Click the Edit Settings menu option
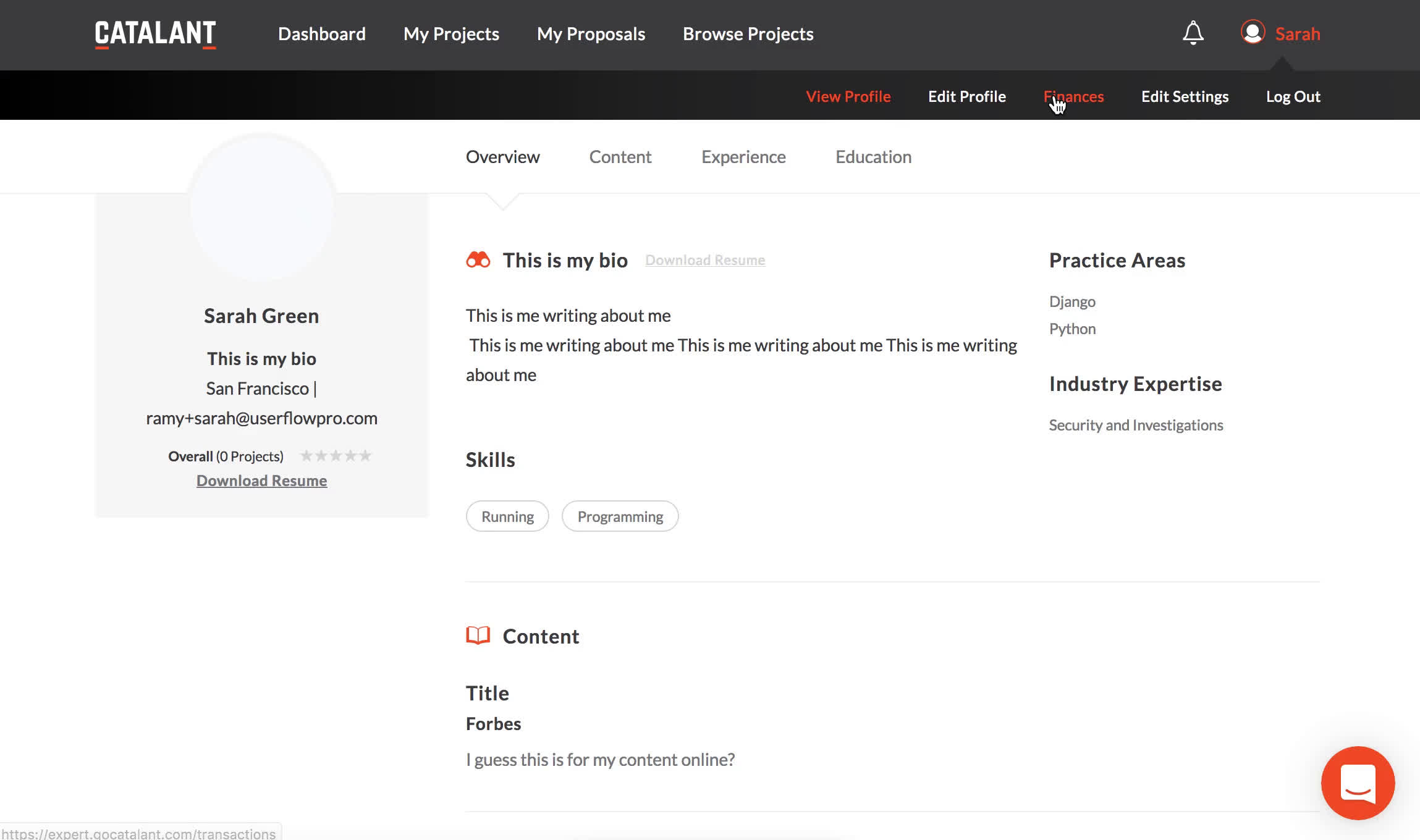This screenshot has height=840, width=1420. pyautogui.click(x=1184, y=96)
